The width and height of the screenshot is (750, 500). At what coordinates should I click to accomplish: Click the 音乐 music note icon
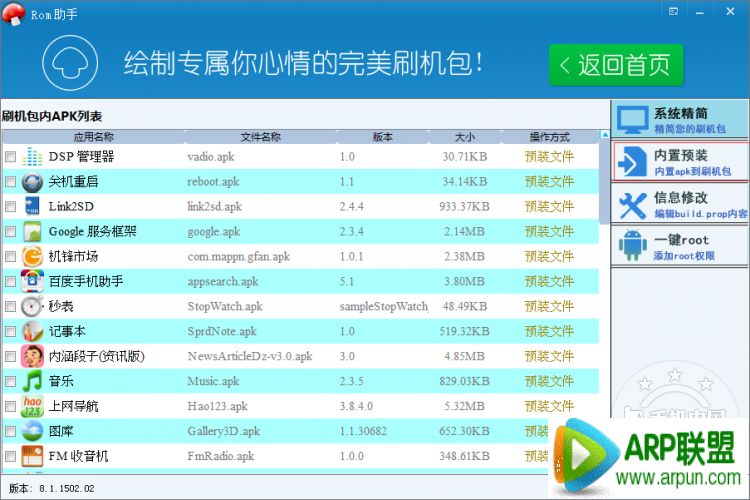tap(32, 382)
